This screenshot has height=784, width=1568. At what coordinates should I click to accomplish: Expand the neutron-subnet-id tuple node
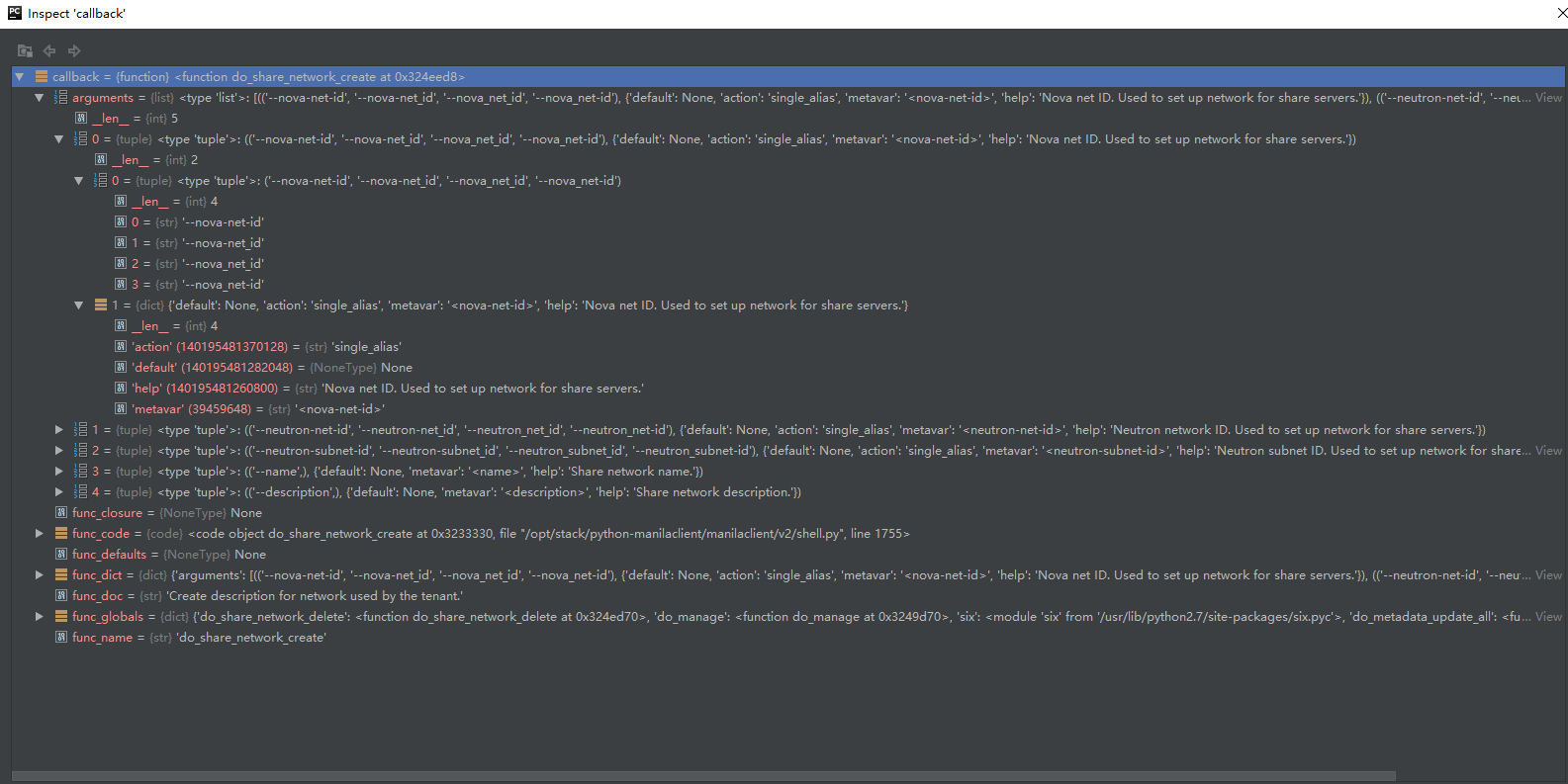59,450
